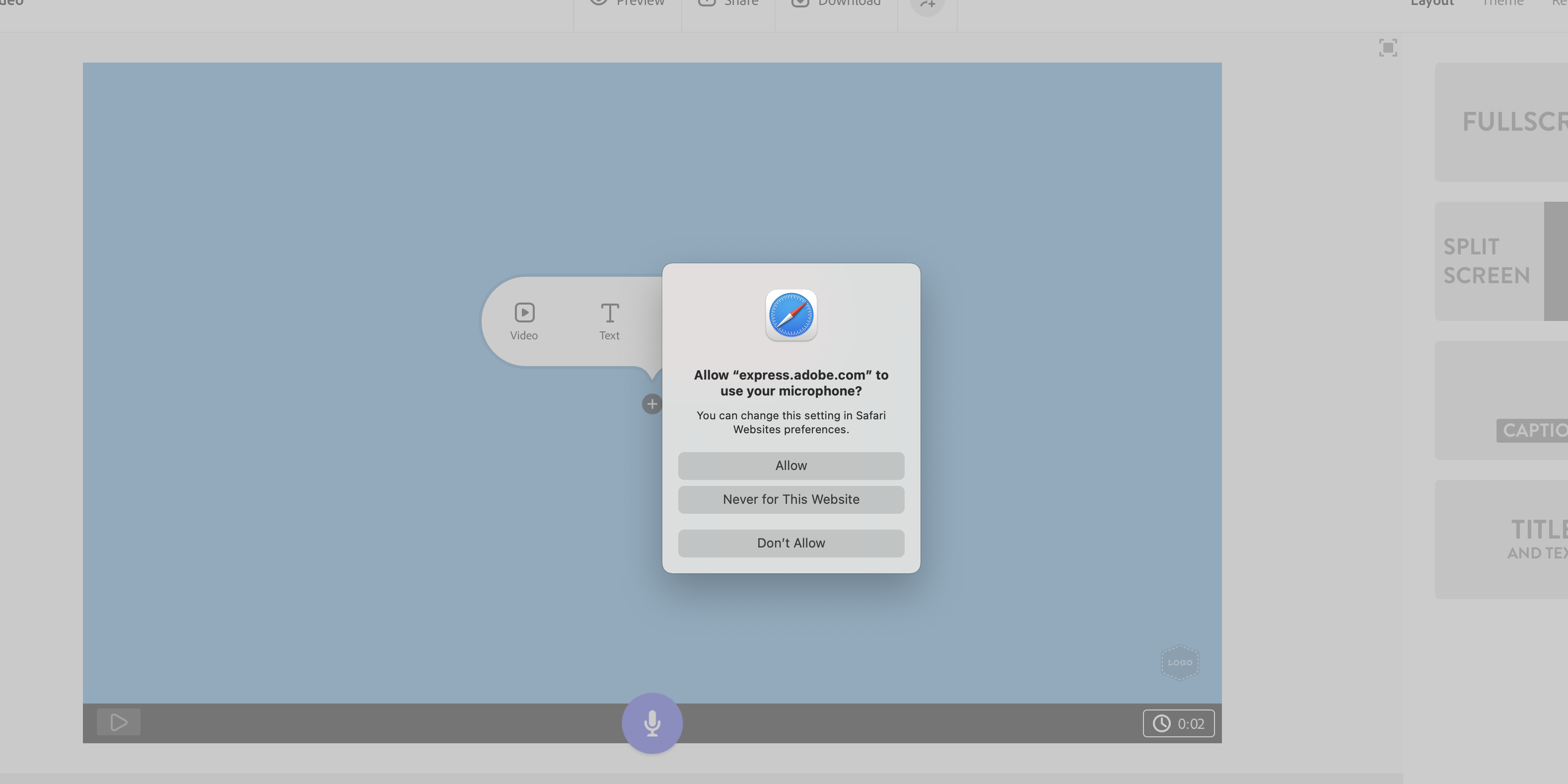Add Text to the slide
Image resolution: width=1568 pixels, height=784 pixels.
(609, 321)
